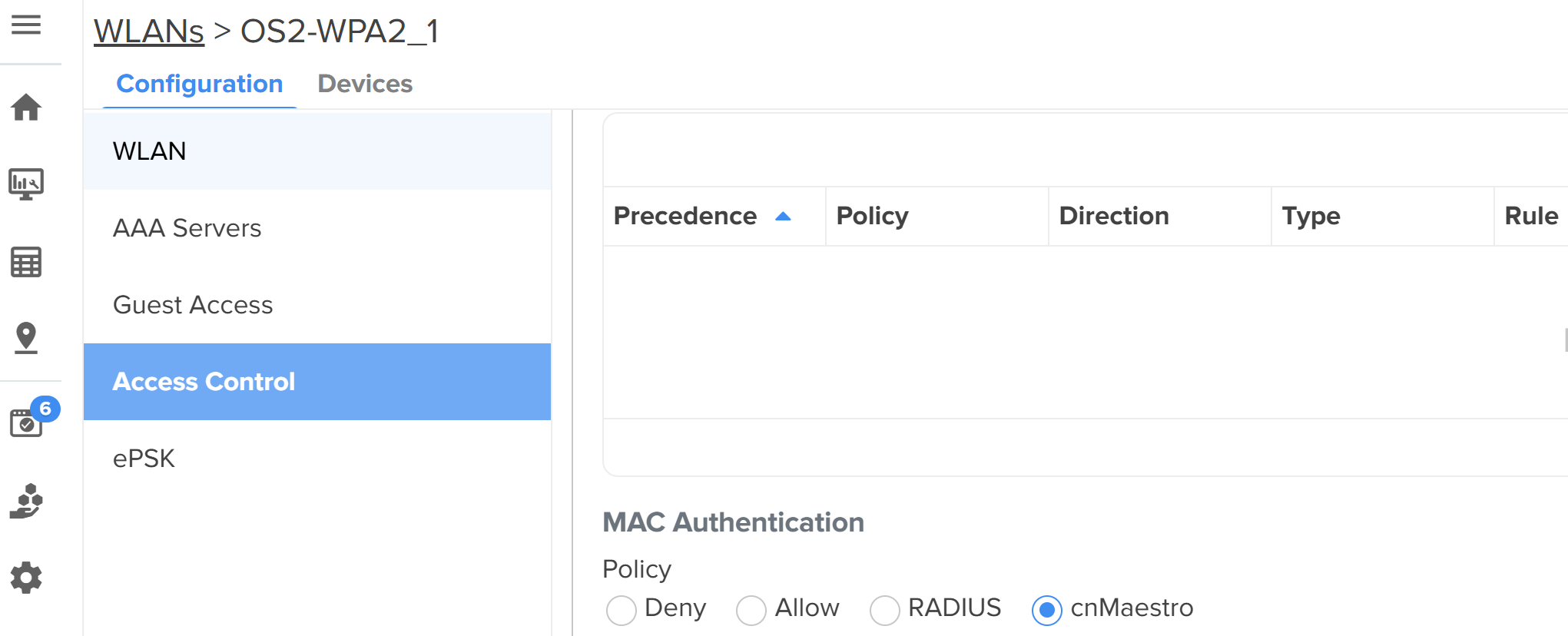Viewport: 1568px width, 636px height.
Task: Select the cnMaestro policy radio button
Action: (x=1046, y=611)
